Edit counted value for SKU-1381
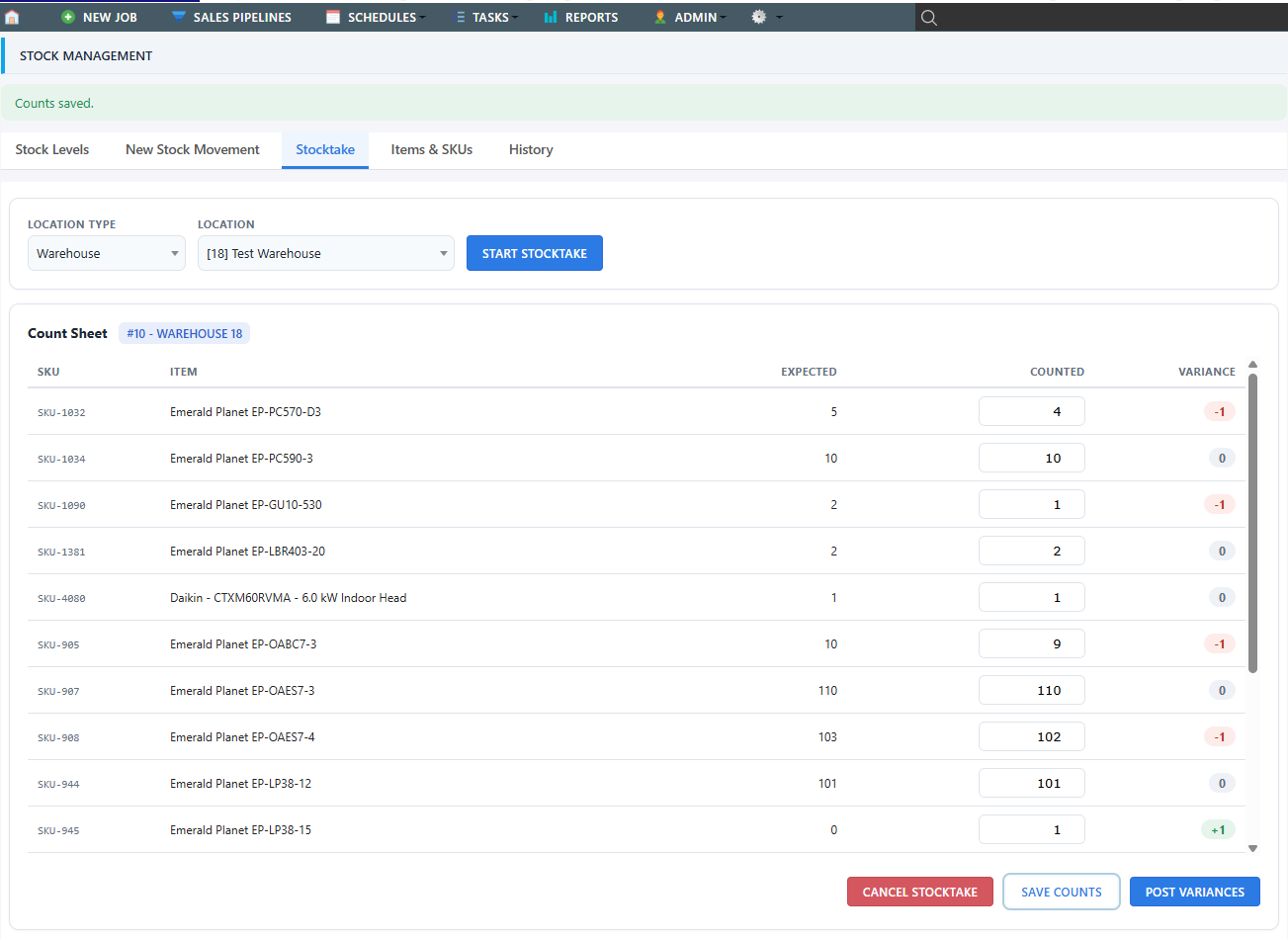The height and width of the screenshot is (939, 1288). tap(1032, 551)
